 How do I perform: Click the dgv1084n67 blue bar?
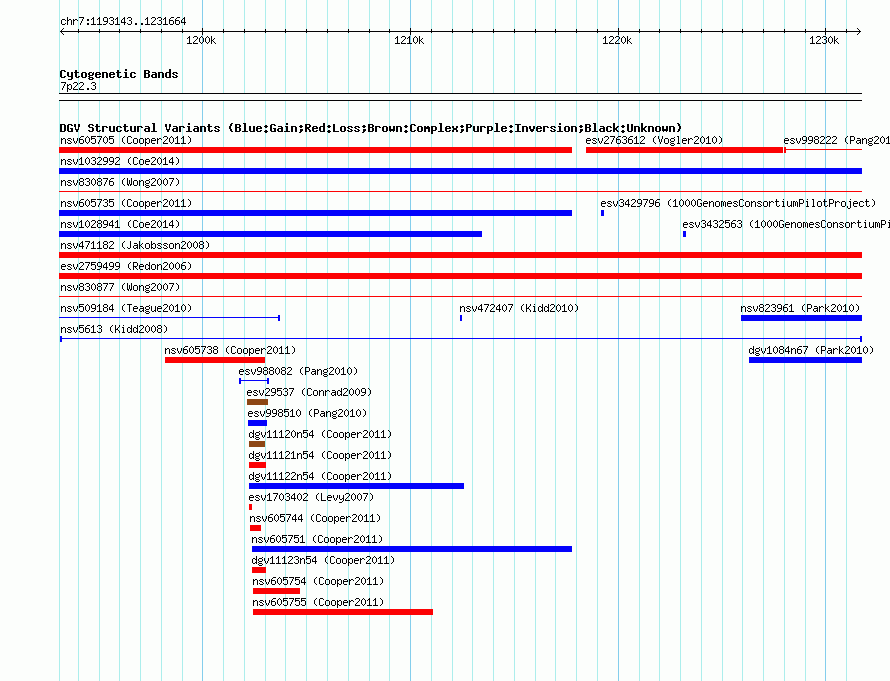[x=805, y=360]
